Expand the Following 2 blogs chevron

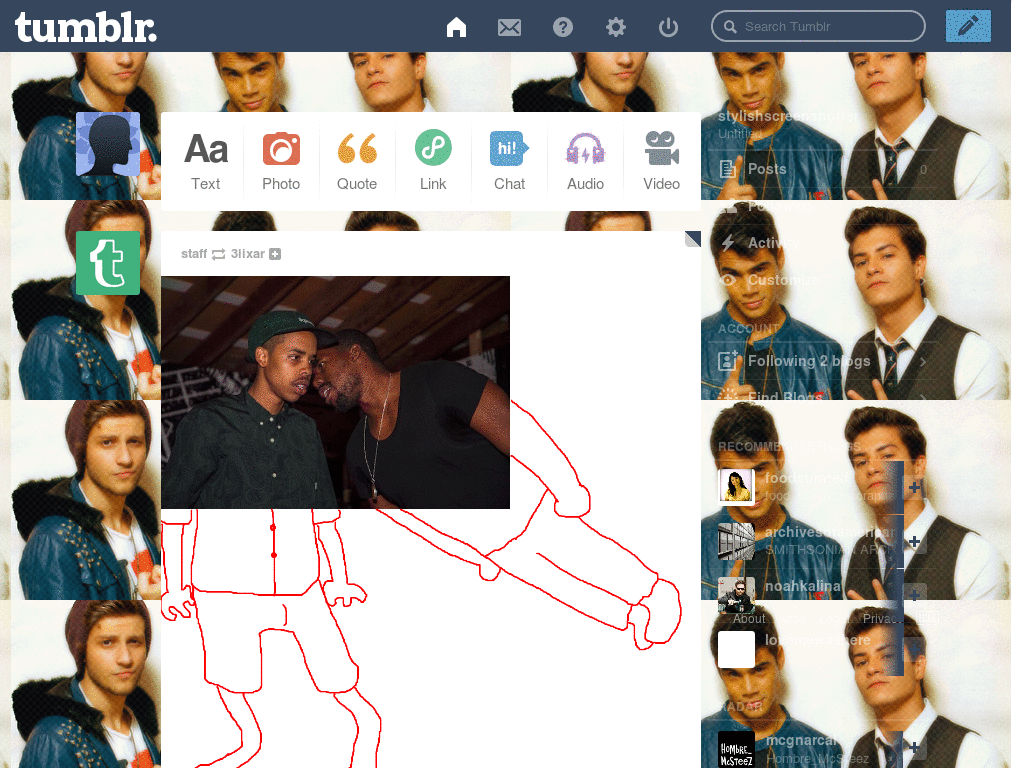(x=923, y=361)
